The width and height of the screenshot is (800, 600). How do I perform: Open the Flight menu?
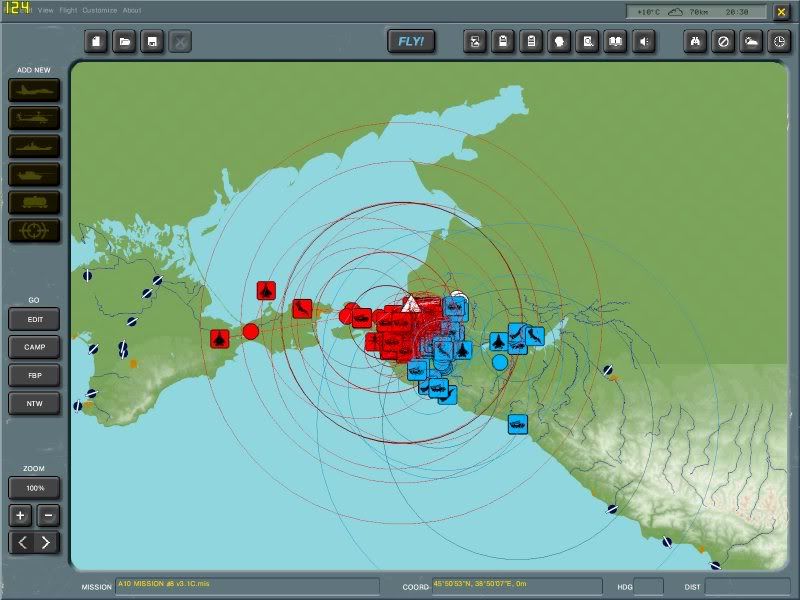[68, 10]
